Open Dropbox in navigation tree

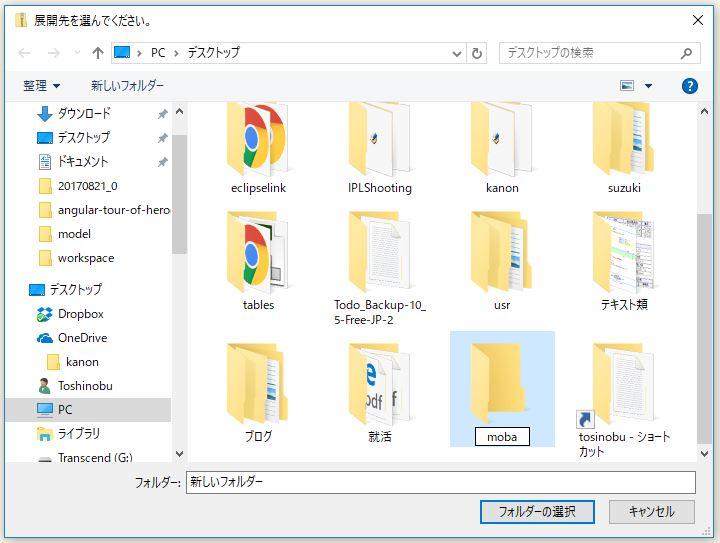tap(81, 314)
